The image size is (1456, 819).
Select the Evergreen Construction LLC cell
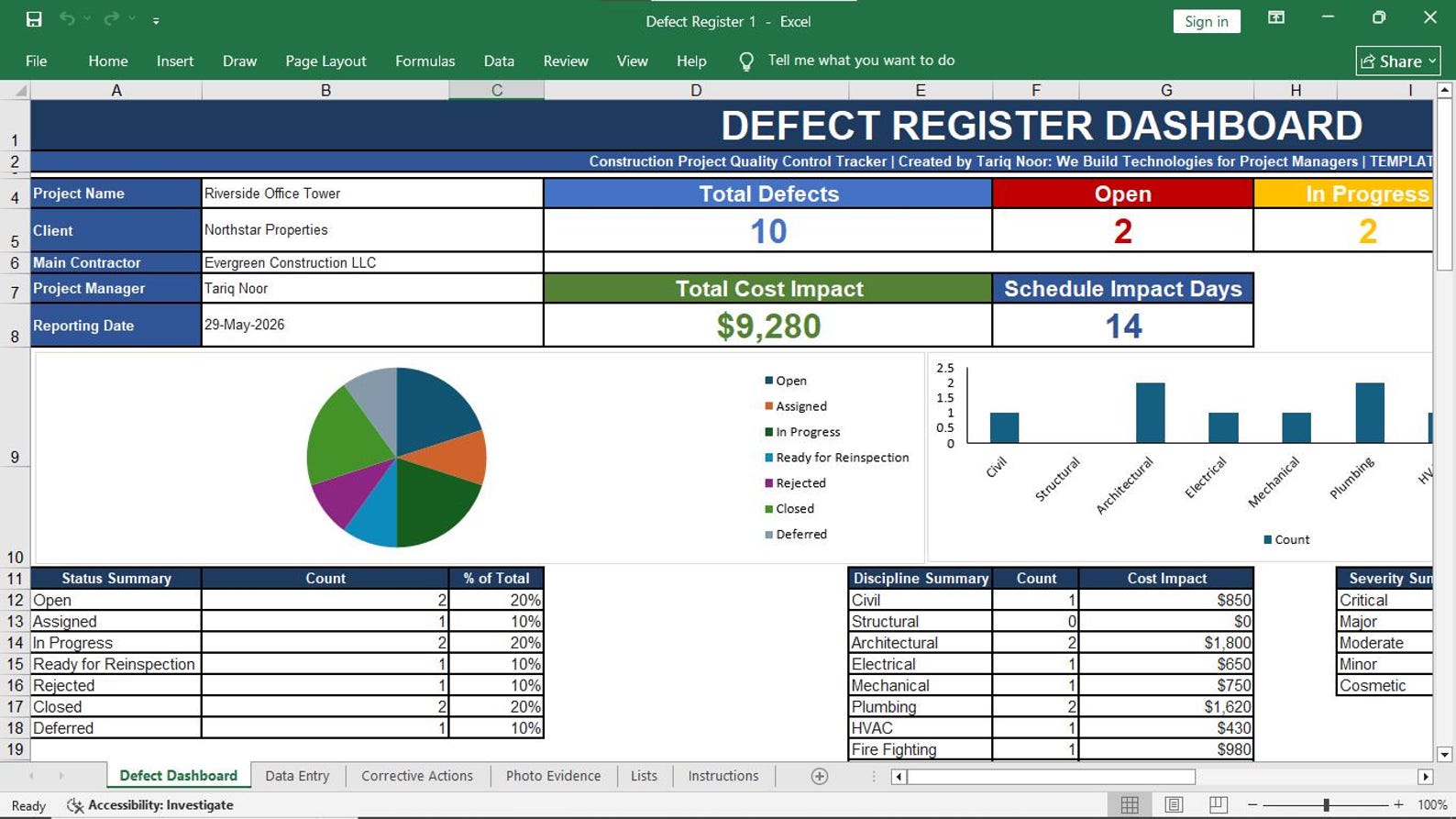point(372,262)
